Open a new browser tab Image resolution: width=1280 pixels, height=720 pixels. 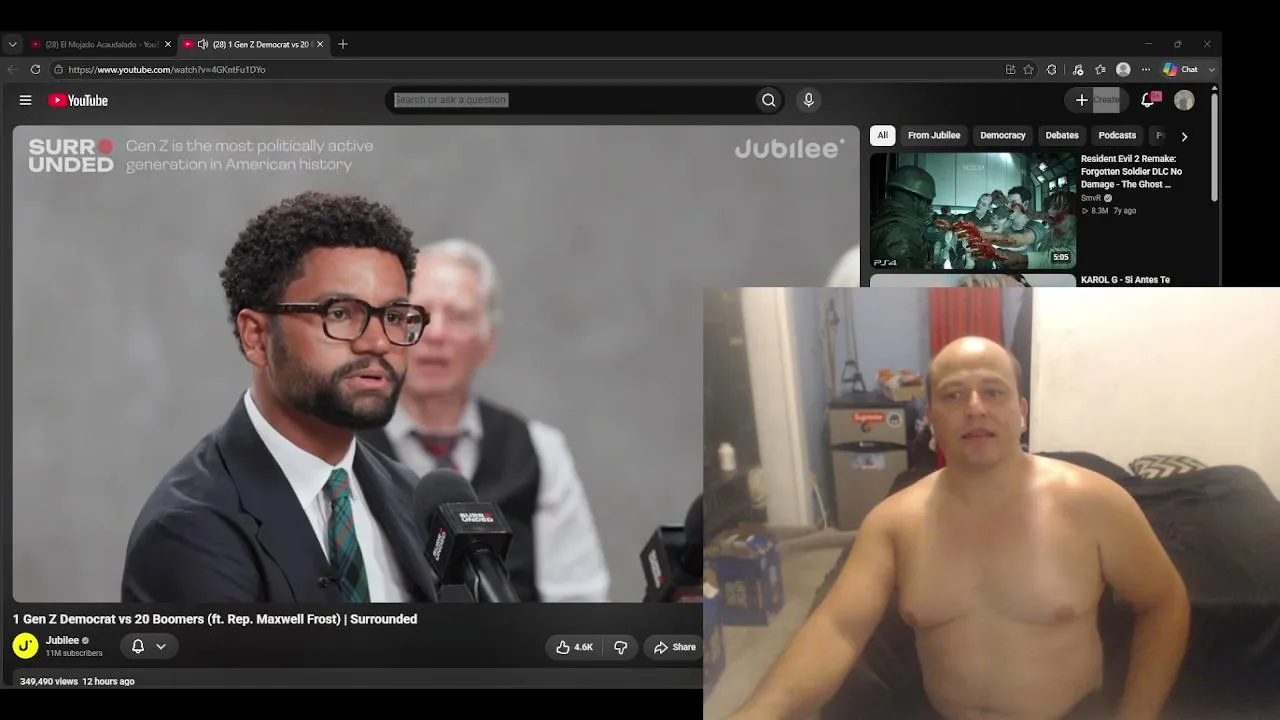pos(342,44)
